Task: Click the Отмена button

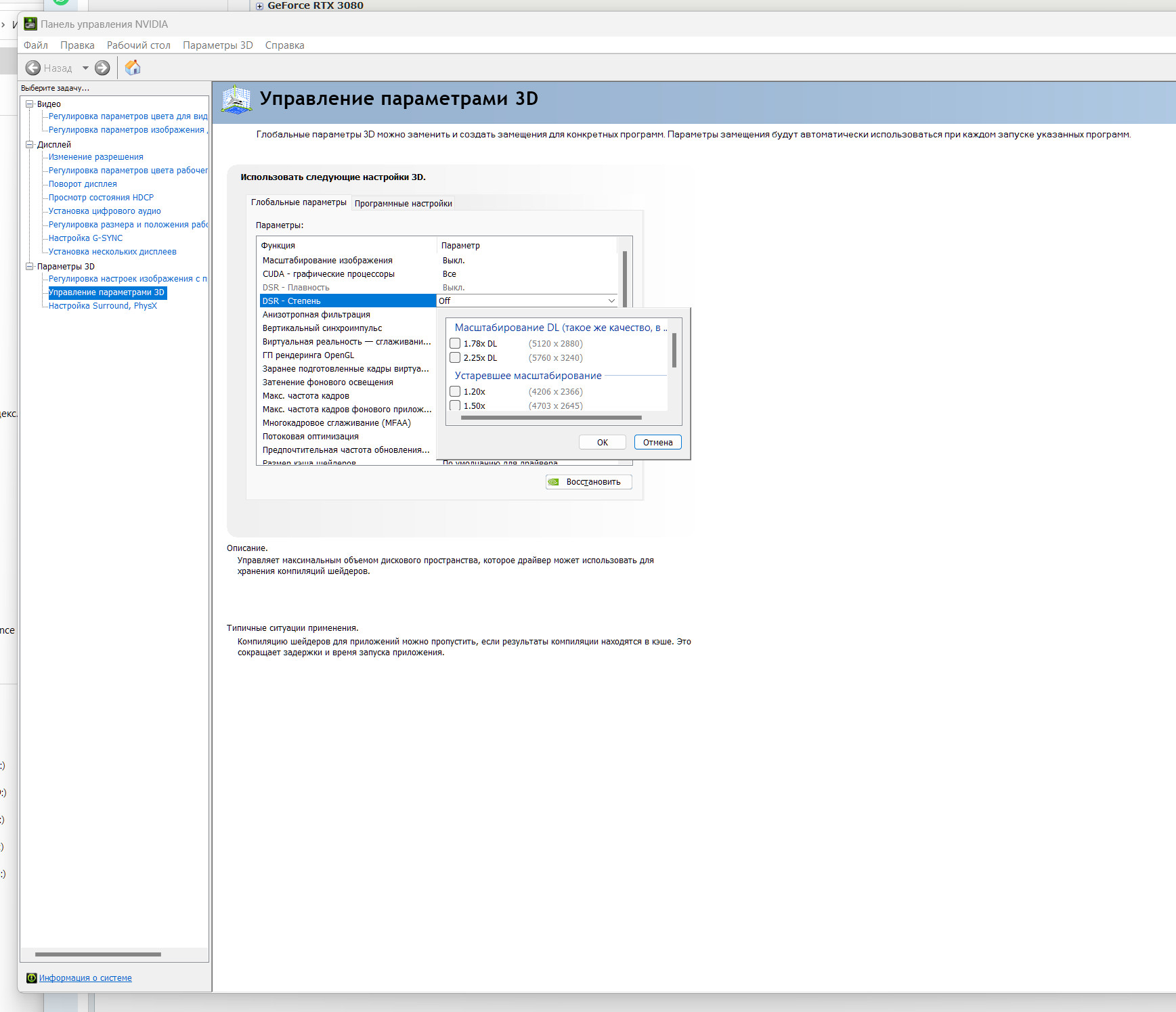Action: (657, 442)
